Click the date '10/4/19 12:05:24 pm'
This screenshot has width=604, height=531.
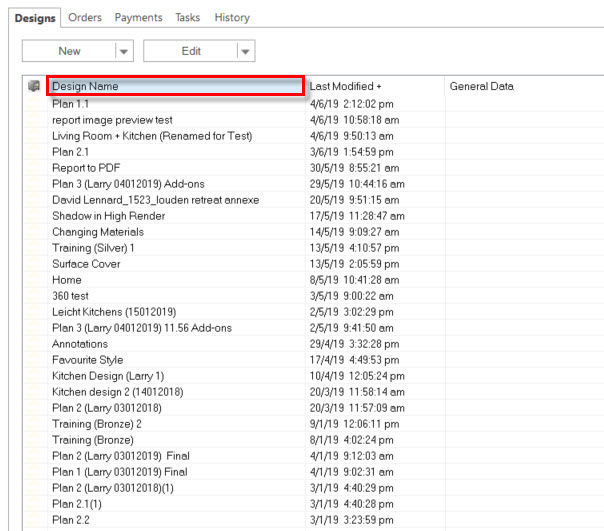(x=357, y=376)
